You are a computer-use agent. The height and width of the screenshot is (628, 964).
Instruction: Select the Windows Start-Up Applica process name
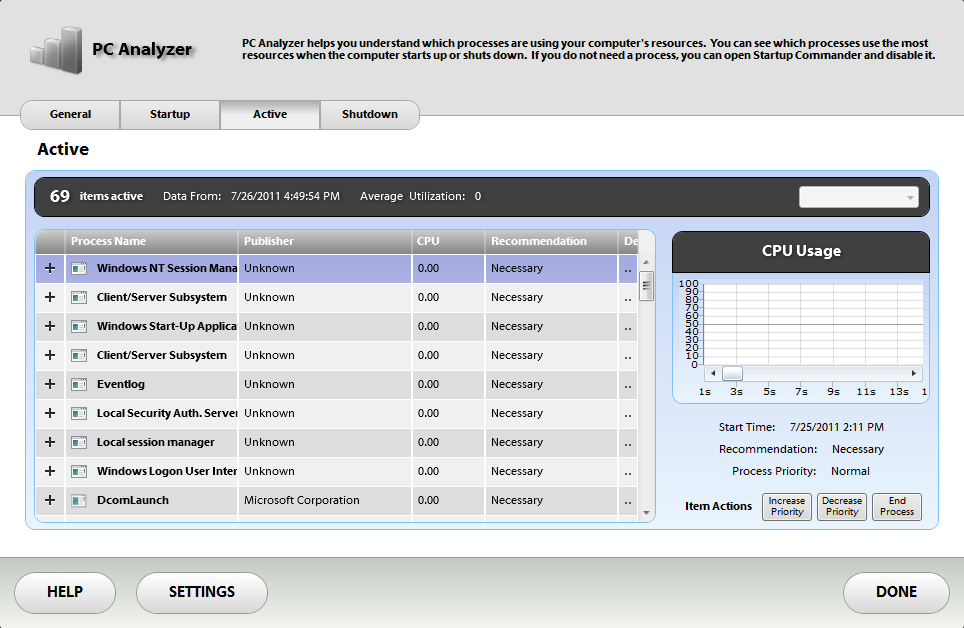coord(167,326)
